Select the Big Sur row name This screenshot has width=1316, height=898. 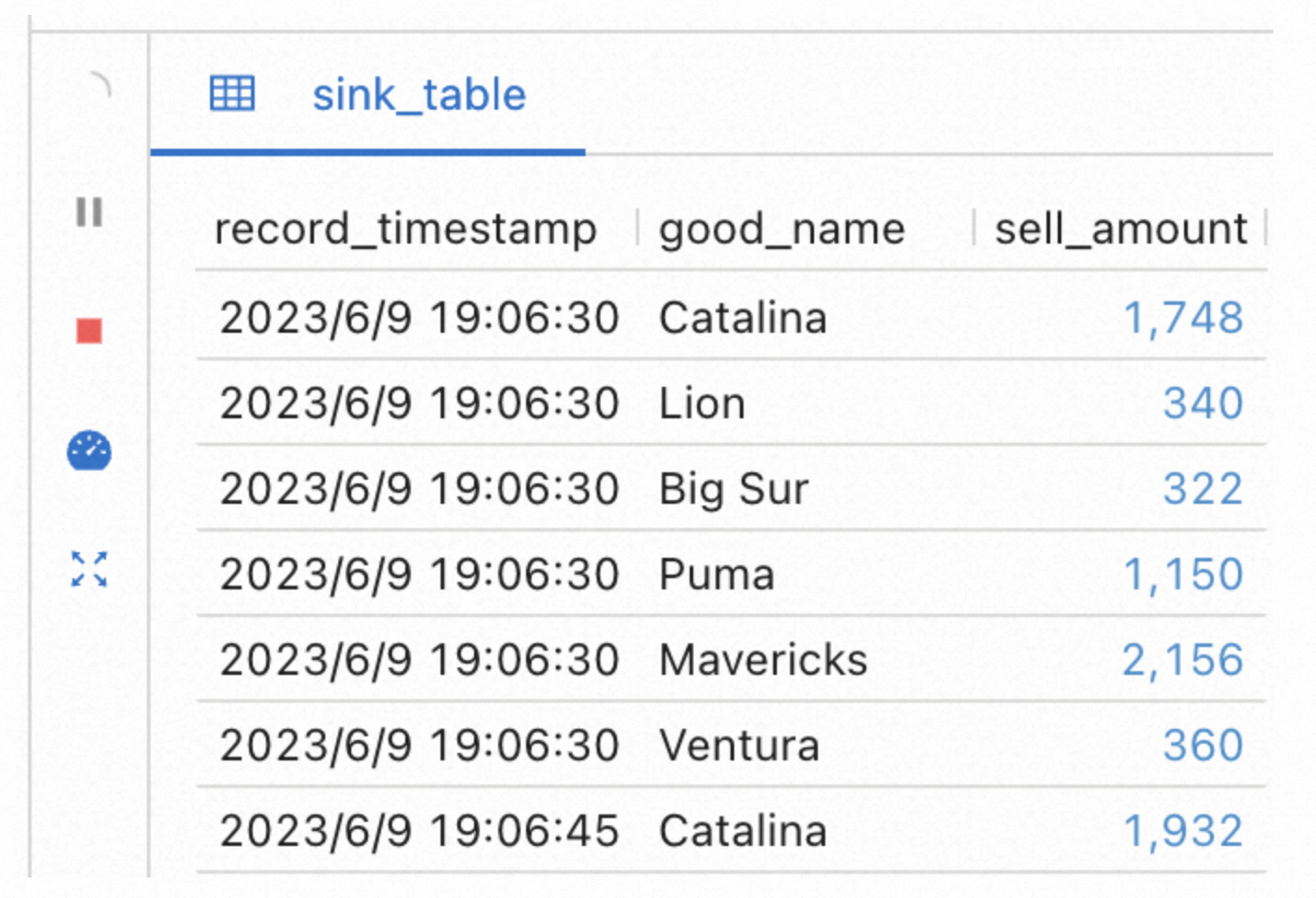pyautogui.click(x=734, y=490)
